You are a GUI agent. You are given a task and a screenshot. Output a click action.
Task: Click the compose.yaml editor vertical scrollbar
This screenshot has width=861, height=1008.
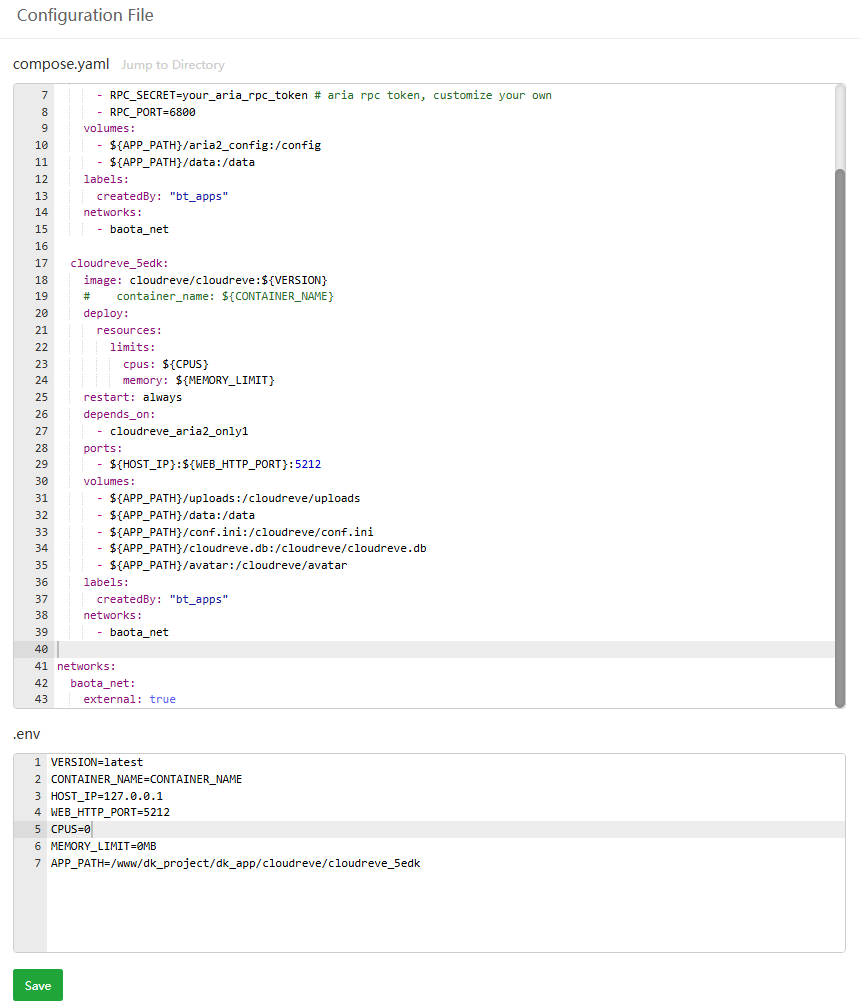[x=840, y=437]
